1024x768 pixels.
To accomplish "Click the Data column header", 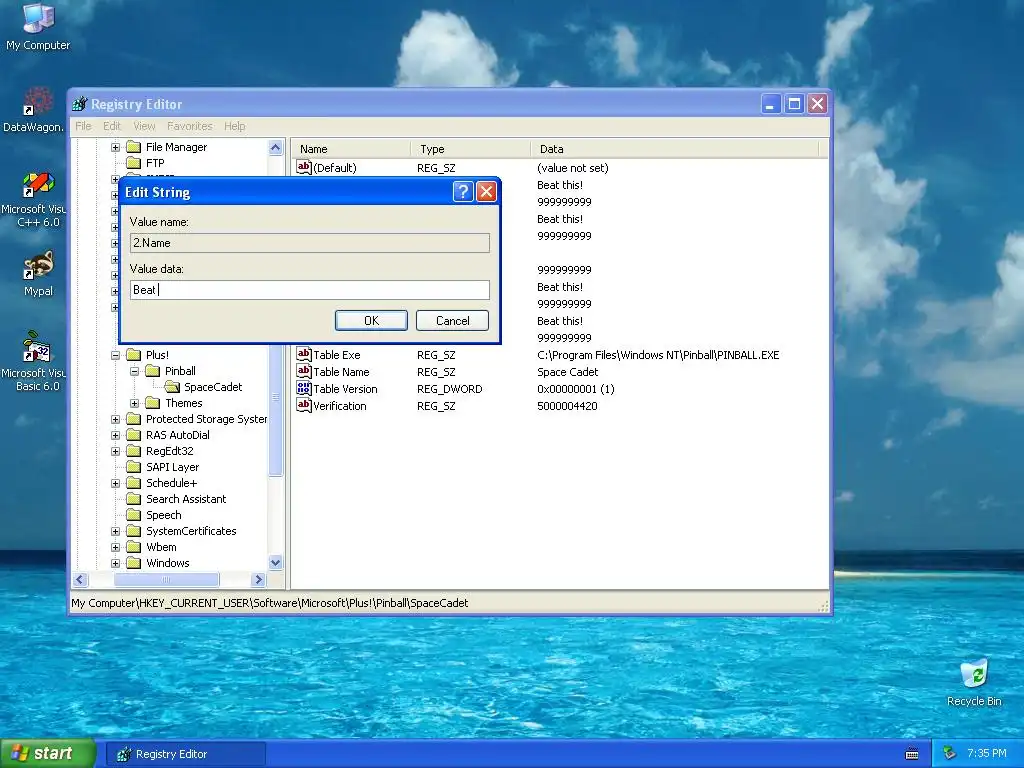I will [675, 149].
